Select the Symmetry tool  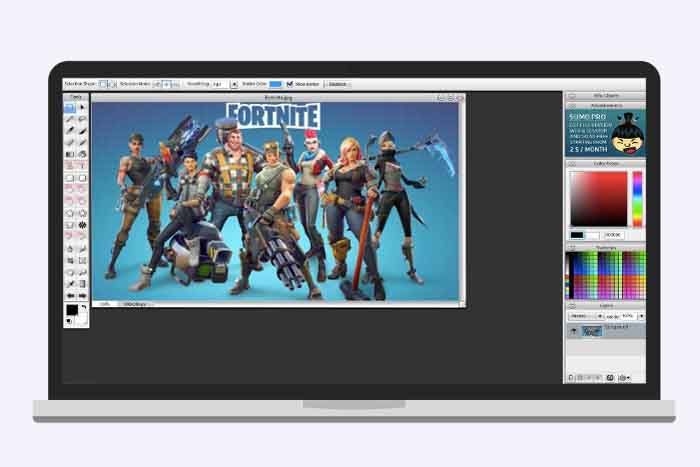82,225
